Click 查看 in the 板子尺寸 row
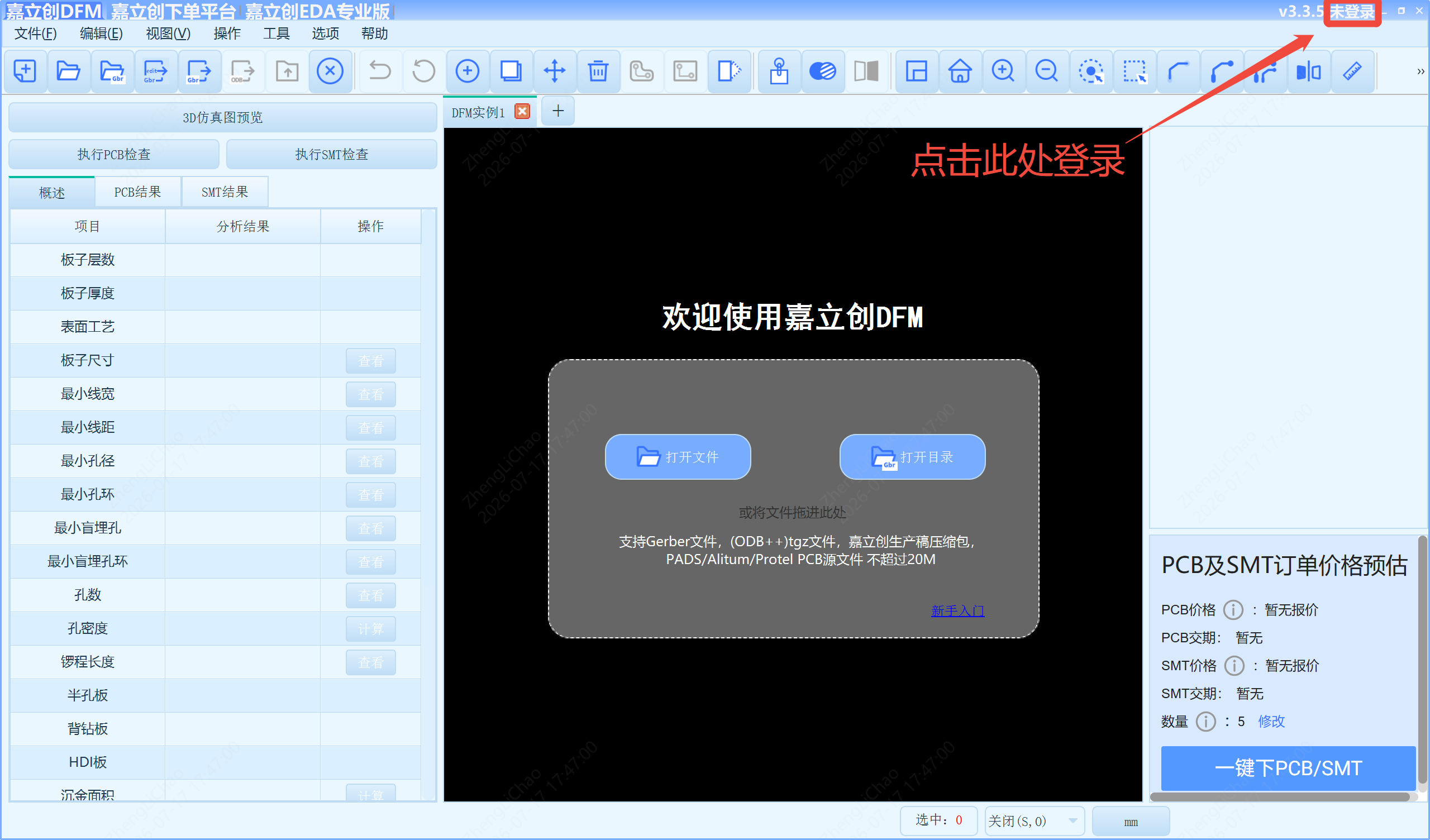This screenshot has height=840, width=1430. pyautogui.click(x=370, y=361)
